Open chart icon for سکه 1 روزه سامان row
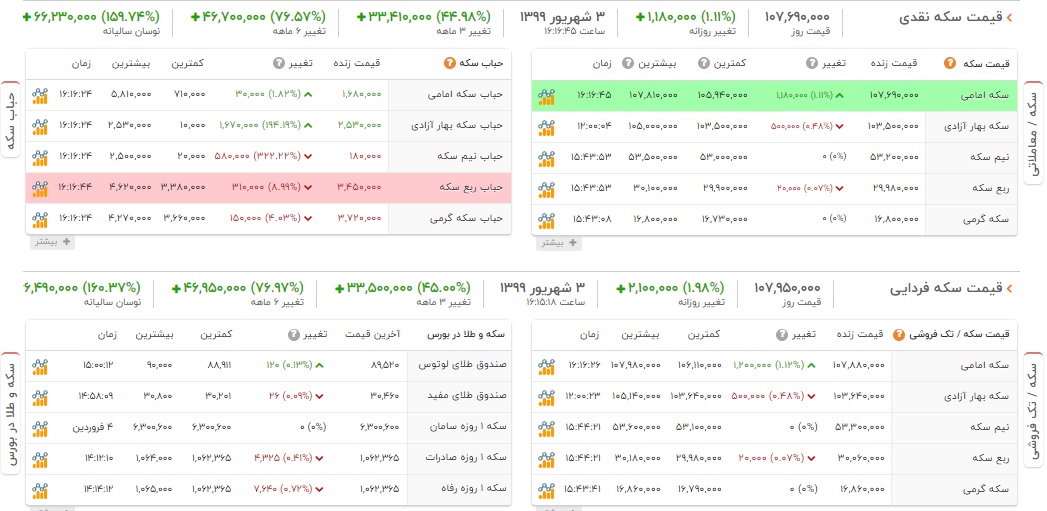 [40, 428]
